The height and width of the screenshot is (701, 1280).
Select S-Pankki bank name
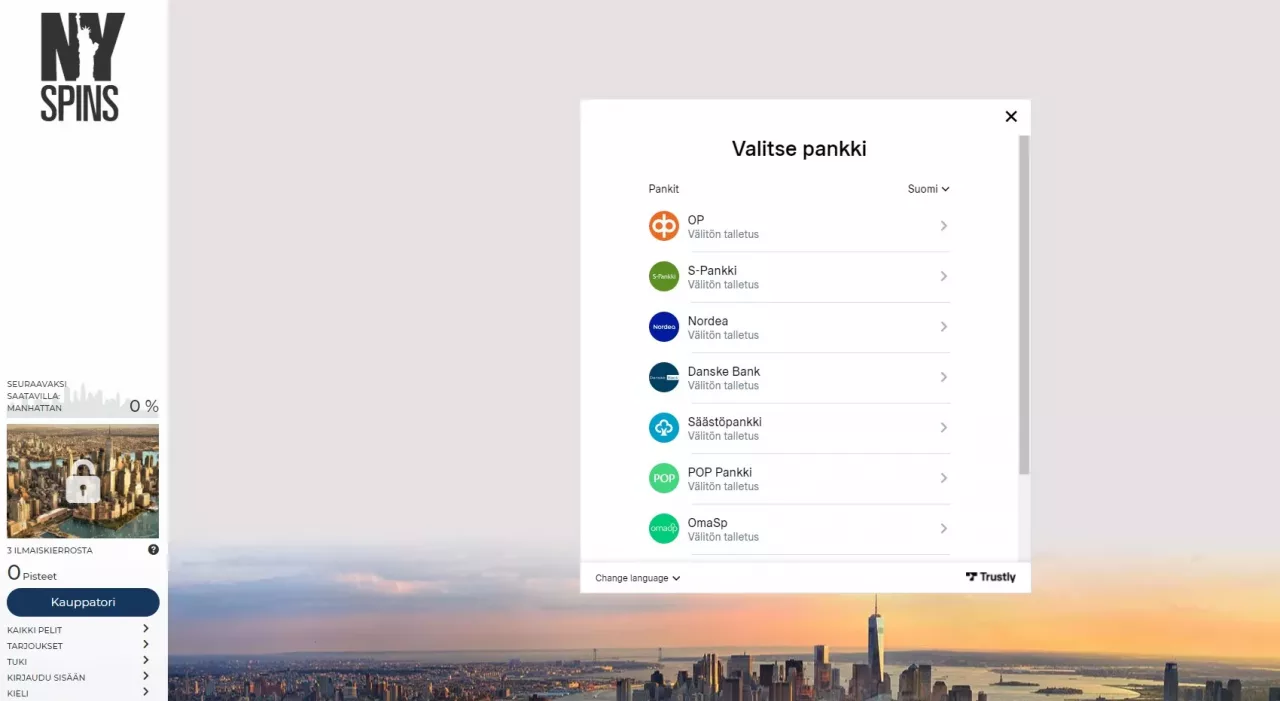(712, 270)
